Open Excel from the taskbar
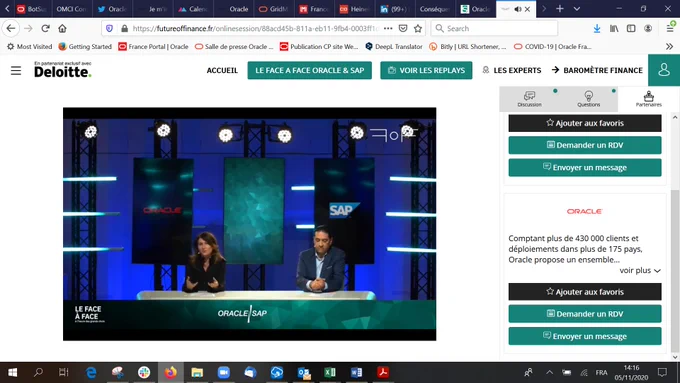The image size is (680, 383). click(x=330, y=372)
